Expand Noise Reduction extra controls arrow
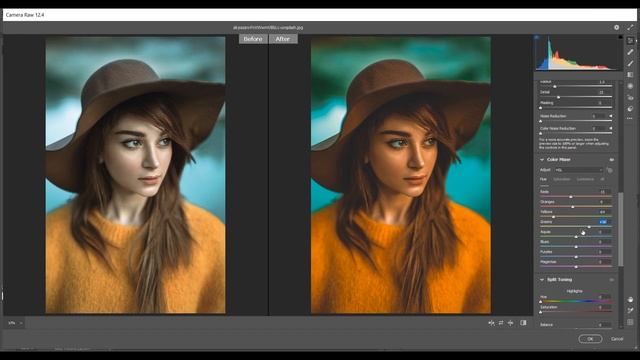Viewport: 640px width, 360px height. (611, 116)
